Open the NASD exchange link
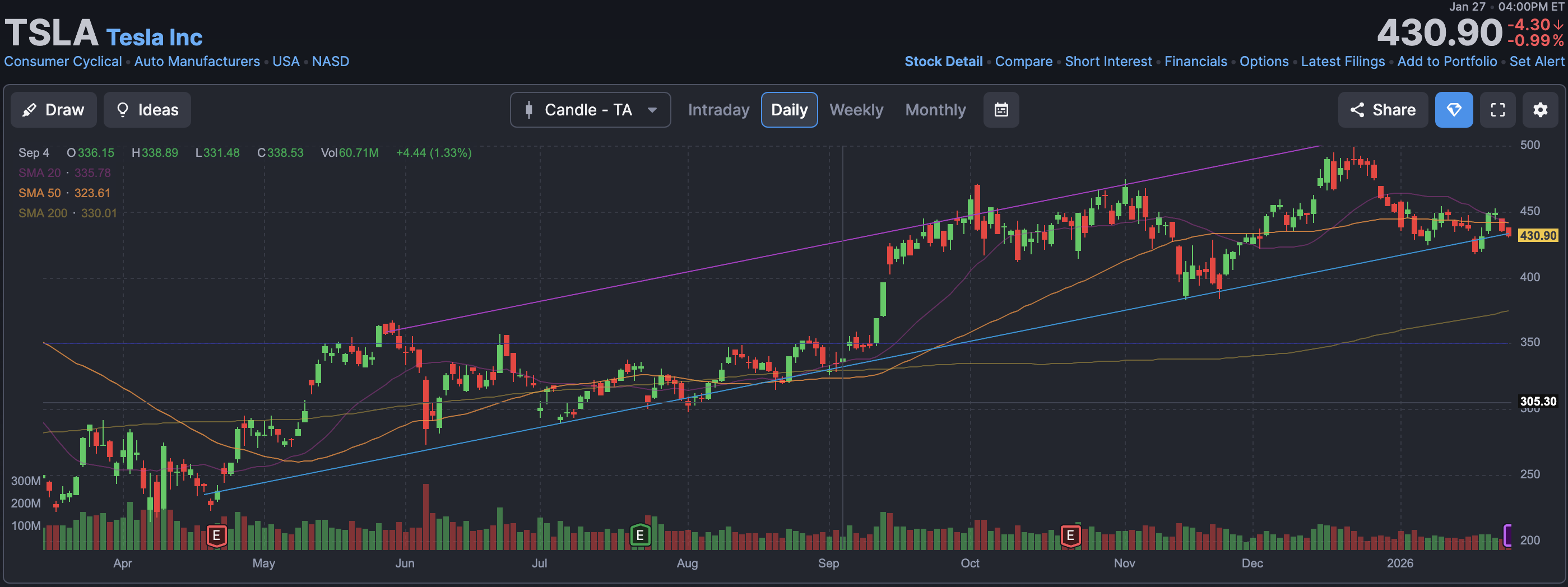The width and height of the screenshot is (1568, 587). coord(331,62)
